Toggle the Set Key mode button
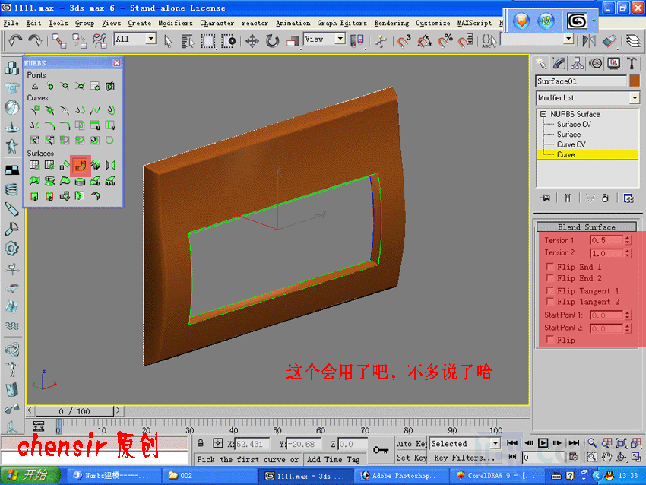646x485 pixels. pyautogui.click(x=411, y=458)
